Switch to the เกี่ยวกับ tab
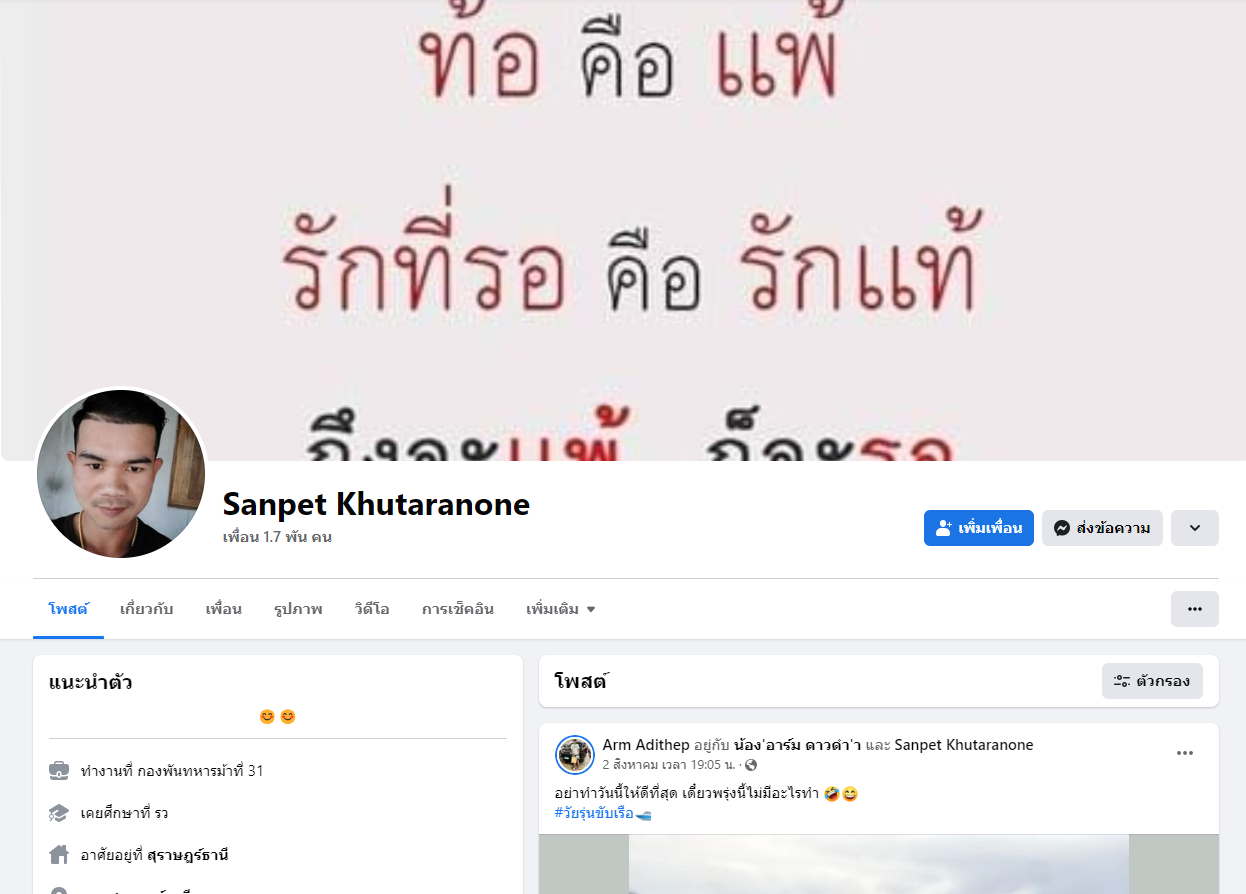The width and height of the screenshot is (1246, 894). 147,609
